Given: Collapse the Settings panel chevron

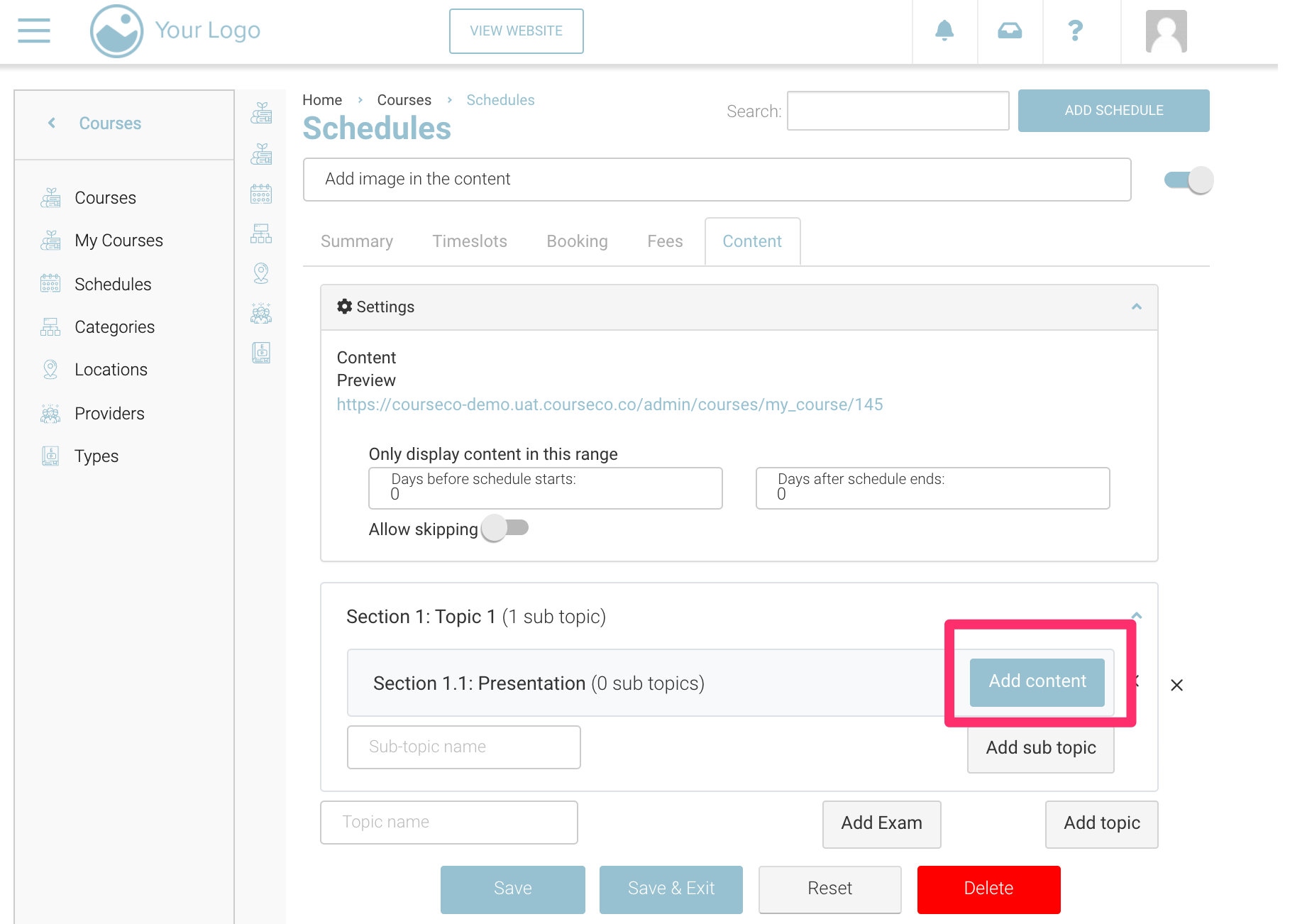Looking at the screenshot, I should coord(1136,307).
